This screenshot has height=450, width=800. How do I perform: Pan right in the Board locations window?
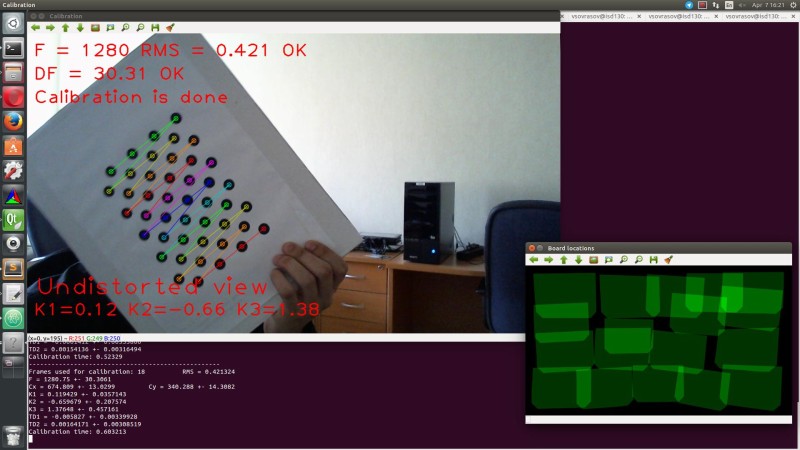tap(549, 259)
